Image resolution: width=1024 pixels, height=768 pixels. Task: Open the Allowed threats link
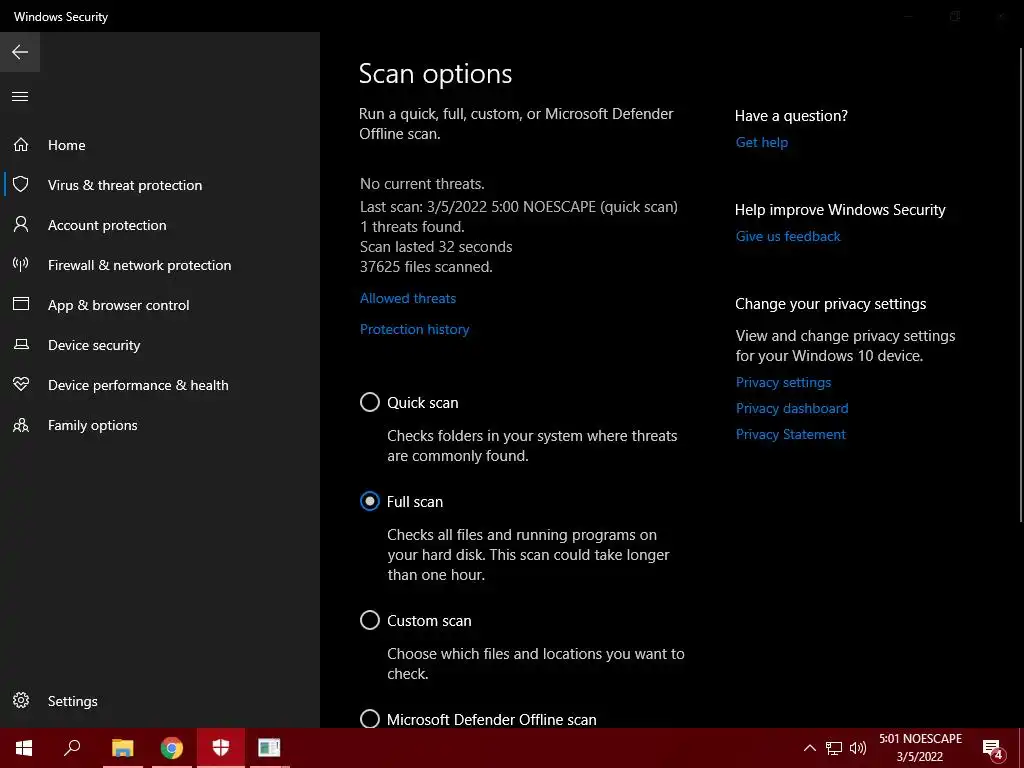(x=408, y=298)
